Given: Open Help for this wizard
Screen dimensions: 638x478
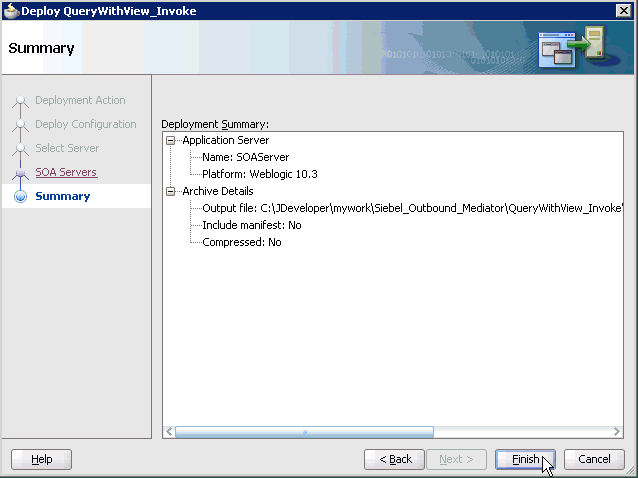Looking at the screenshot, I should 42,459.
